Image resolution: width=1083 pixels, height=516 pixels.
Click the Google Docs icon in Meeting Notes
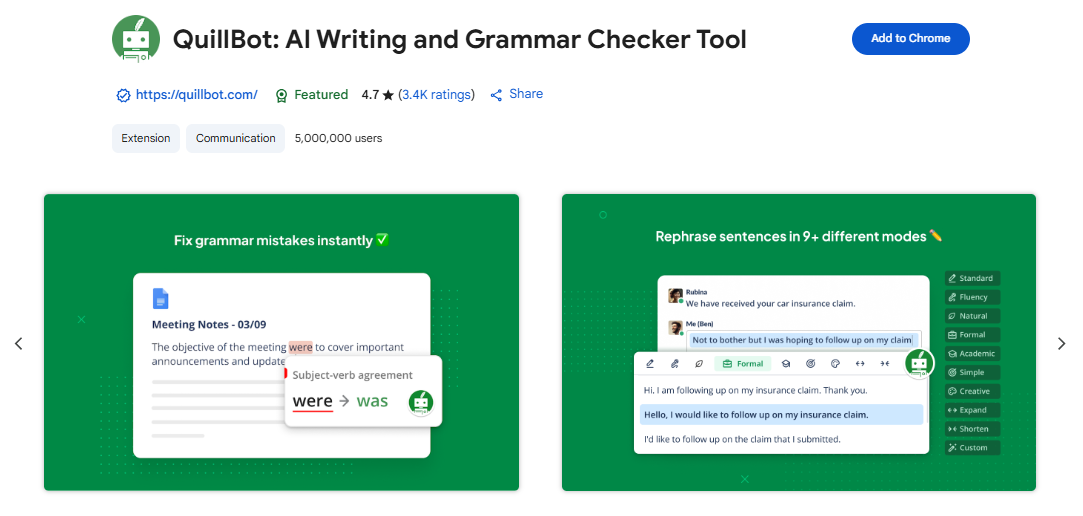pyautogui.click(x=161, y=298)
